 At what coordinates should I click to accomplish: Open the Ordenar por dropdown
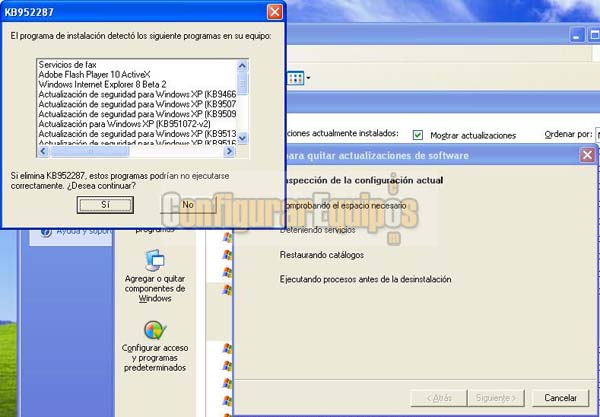pos(597,134)
